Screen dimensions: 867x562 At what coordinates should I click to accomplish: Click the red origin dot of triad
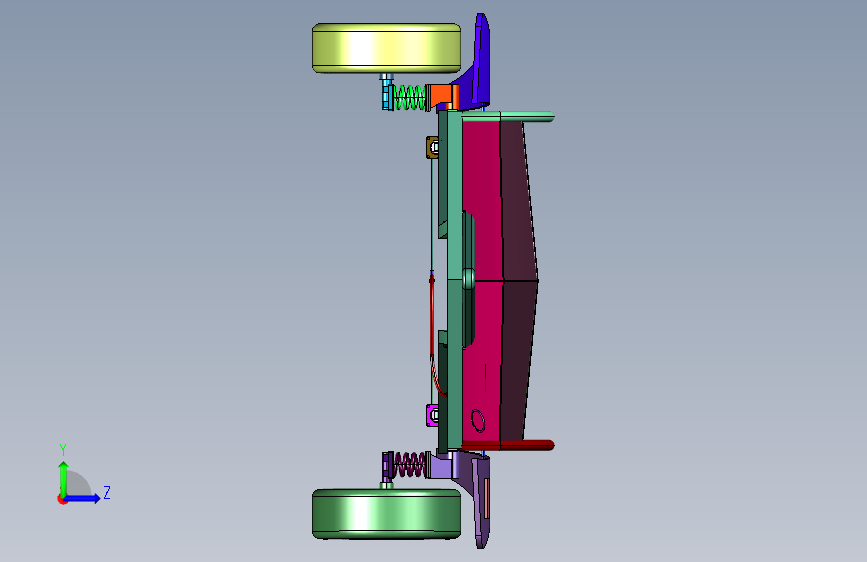tap(62, 499)
